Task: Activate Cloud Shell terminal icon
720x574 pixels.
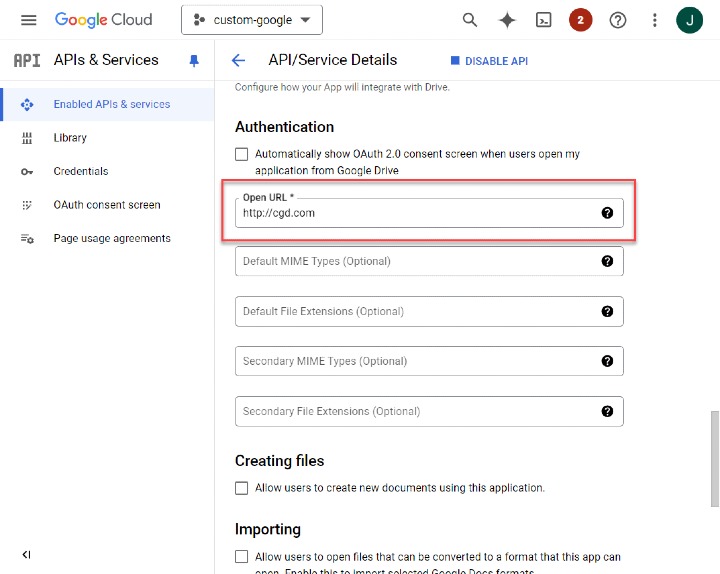Action: click(544, 20)
